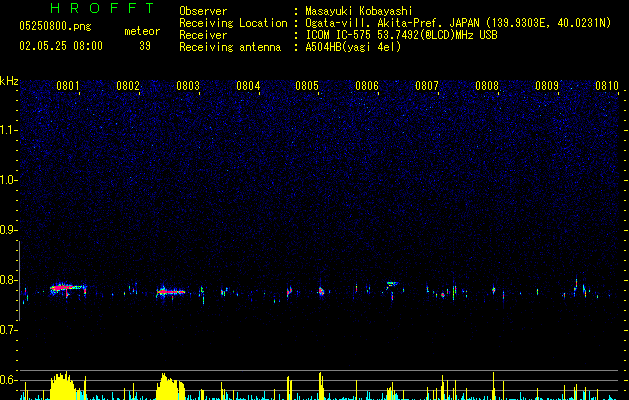Click the 0.9 frequency axis label
Viewport: 629px width, 400px height.
coord(9,230)
